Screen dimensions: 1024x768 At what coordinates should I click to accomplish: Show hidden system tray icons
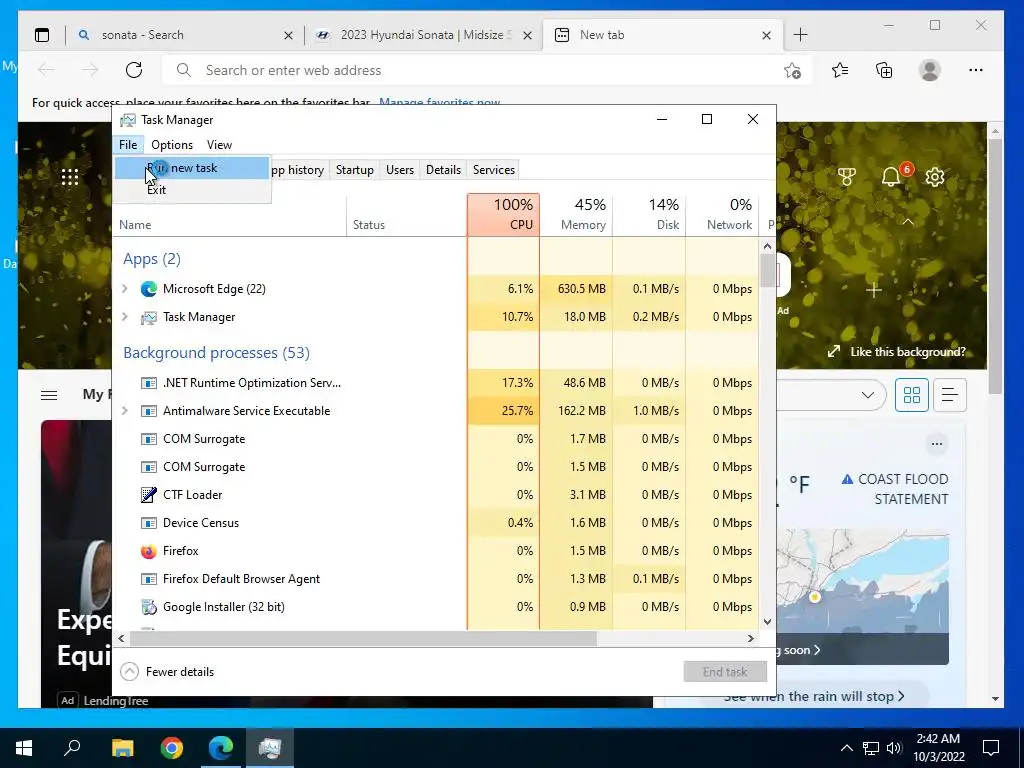(x=846, y=748)
